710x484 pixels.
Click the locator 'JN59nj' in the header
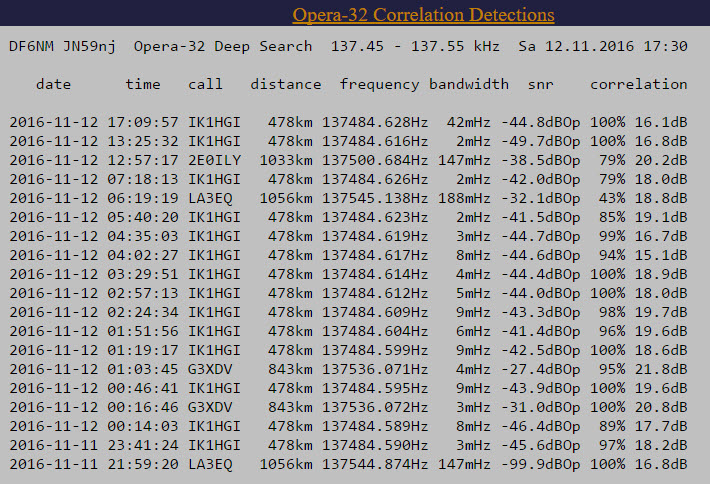[x=89, y=46]
